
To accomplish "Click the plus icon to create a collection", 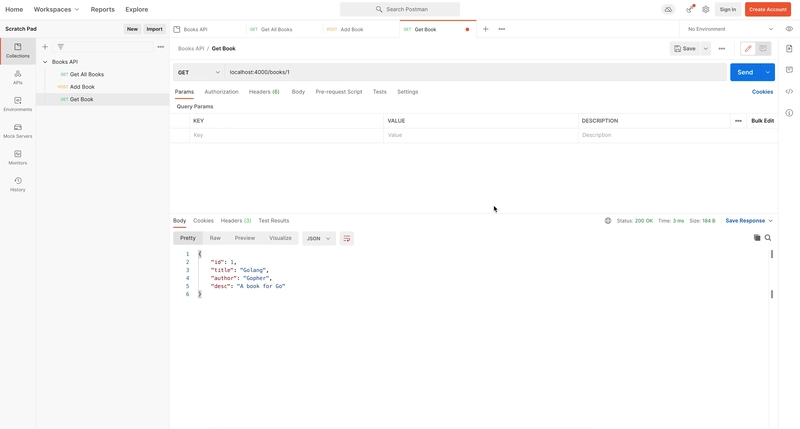I will (x=45, y=47).
